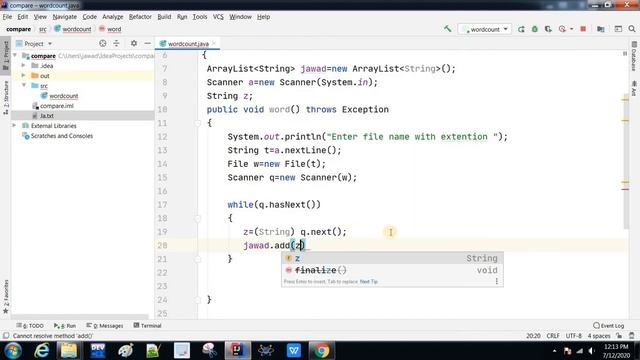640x360 pixels.
Task: Stop the running process red square
Action: click(583, 29)
